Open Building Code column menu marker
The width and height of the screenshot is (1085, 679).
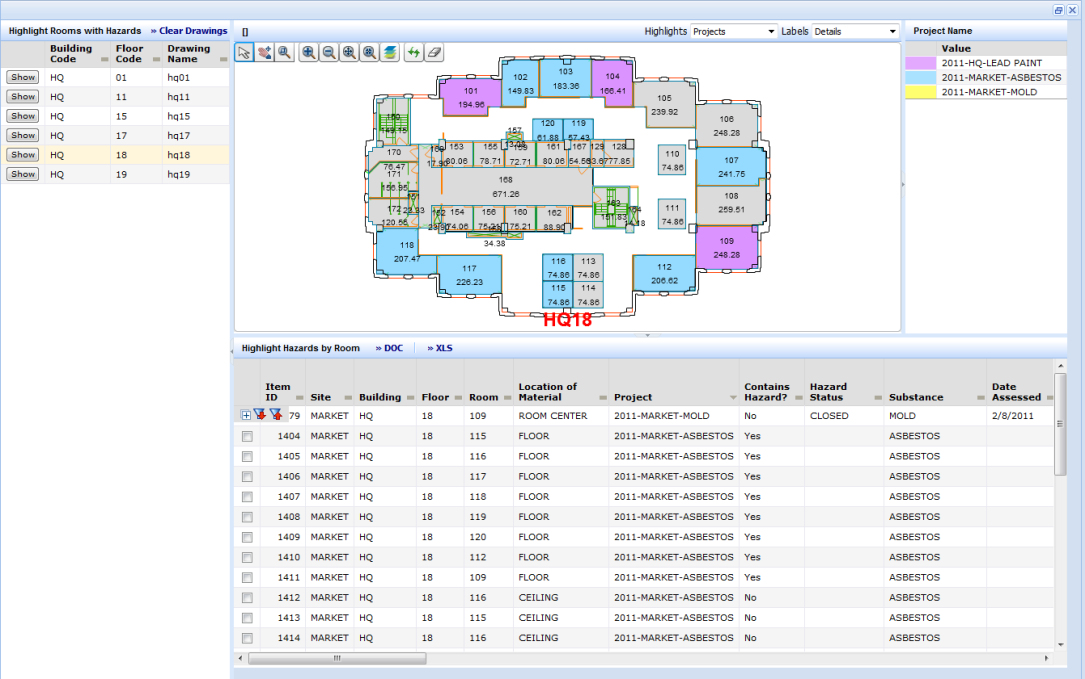click(104, 60)
